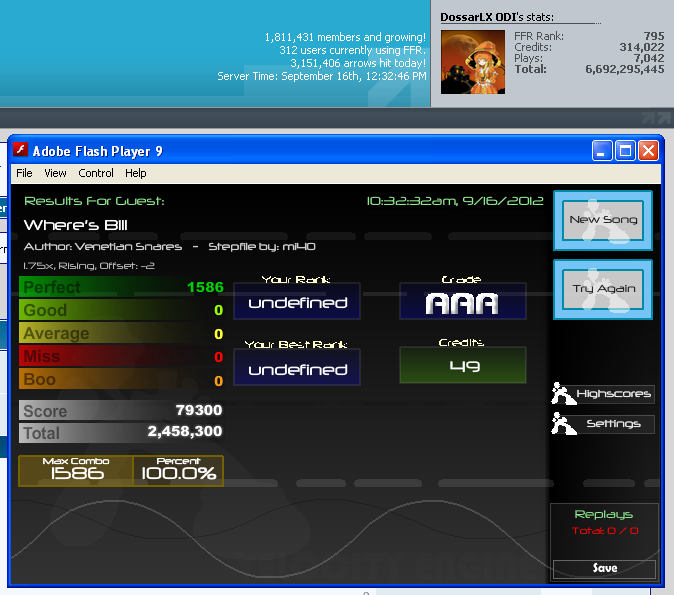
Task: Open the Control menu
Action: [x=96, y=173]
